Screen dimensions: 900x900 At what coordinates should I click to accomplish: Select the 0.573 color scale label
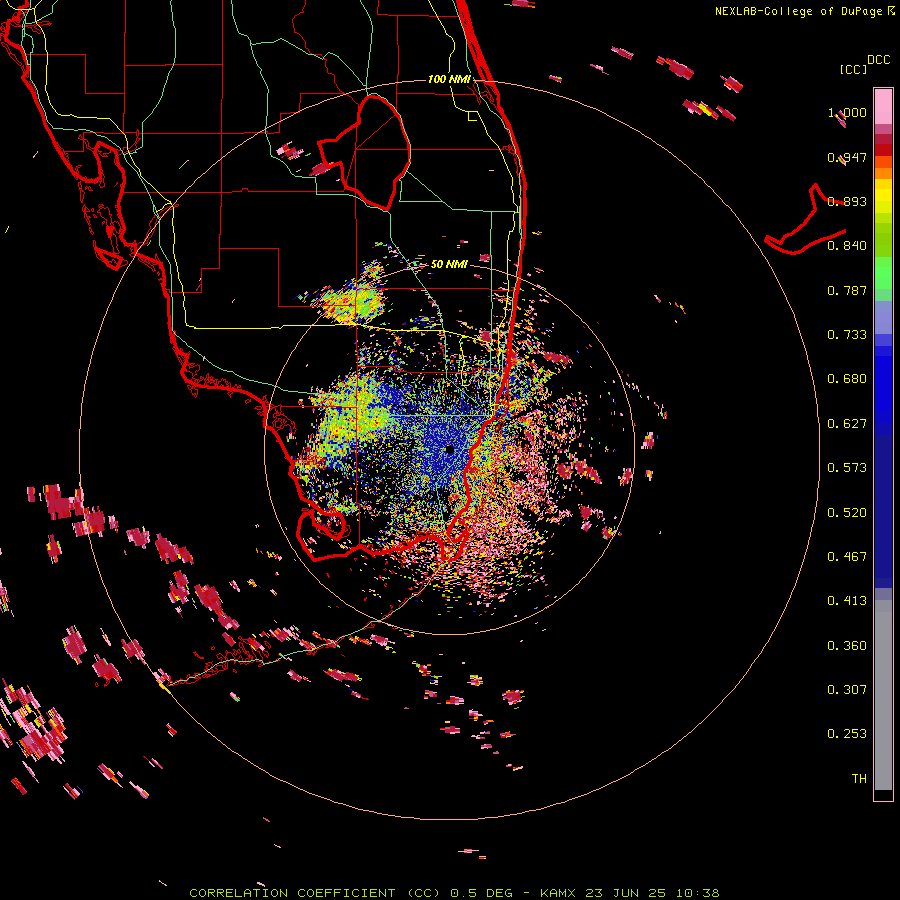tap(847, 468)
